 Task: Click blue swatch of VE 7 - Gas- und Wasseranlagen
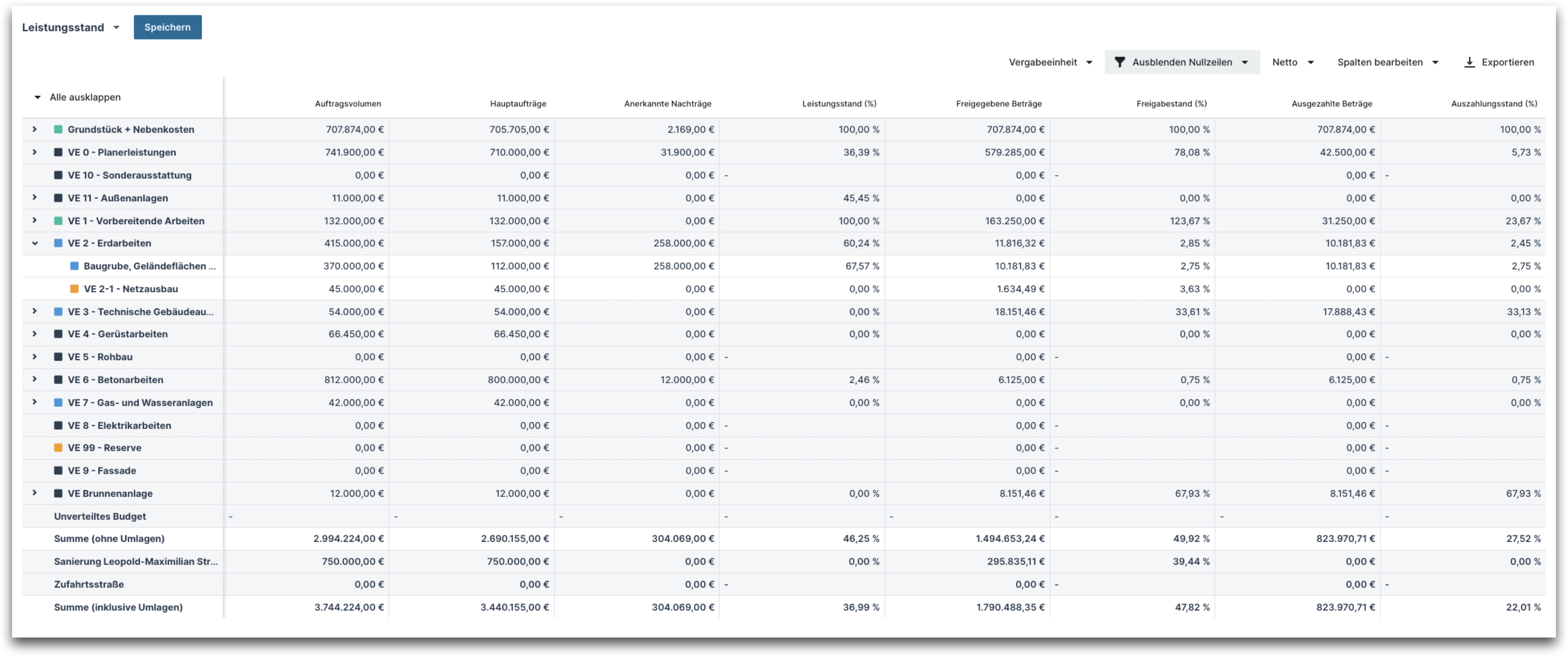[58, 403]
